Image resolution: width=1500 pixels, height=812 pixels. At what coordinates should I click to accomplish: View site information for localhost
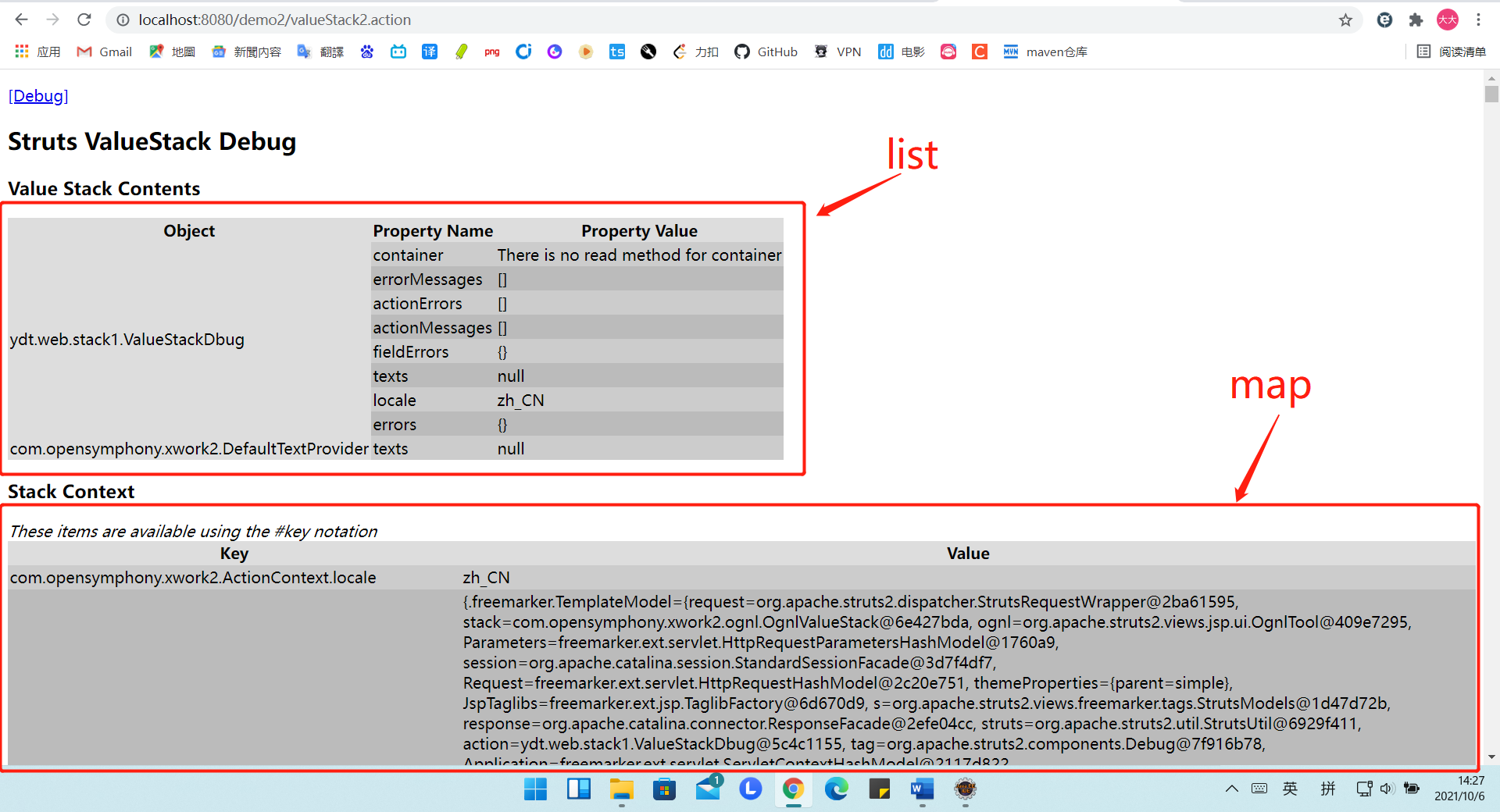[x=123, y=20]
